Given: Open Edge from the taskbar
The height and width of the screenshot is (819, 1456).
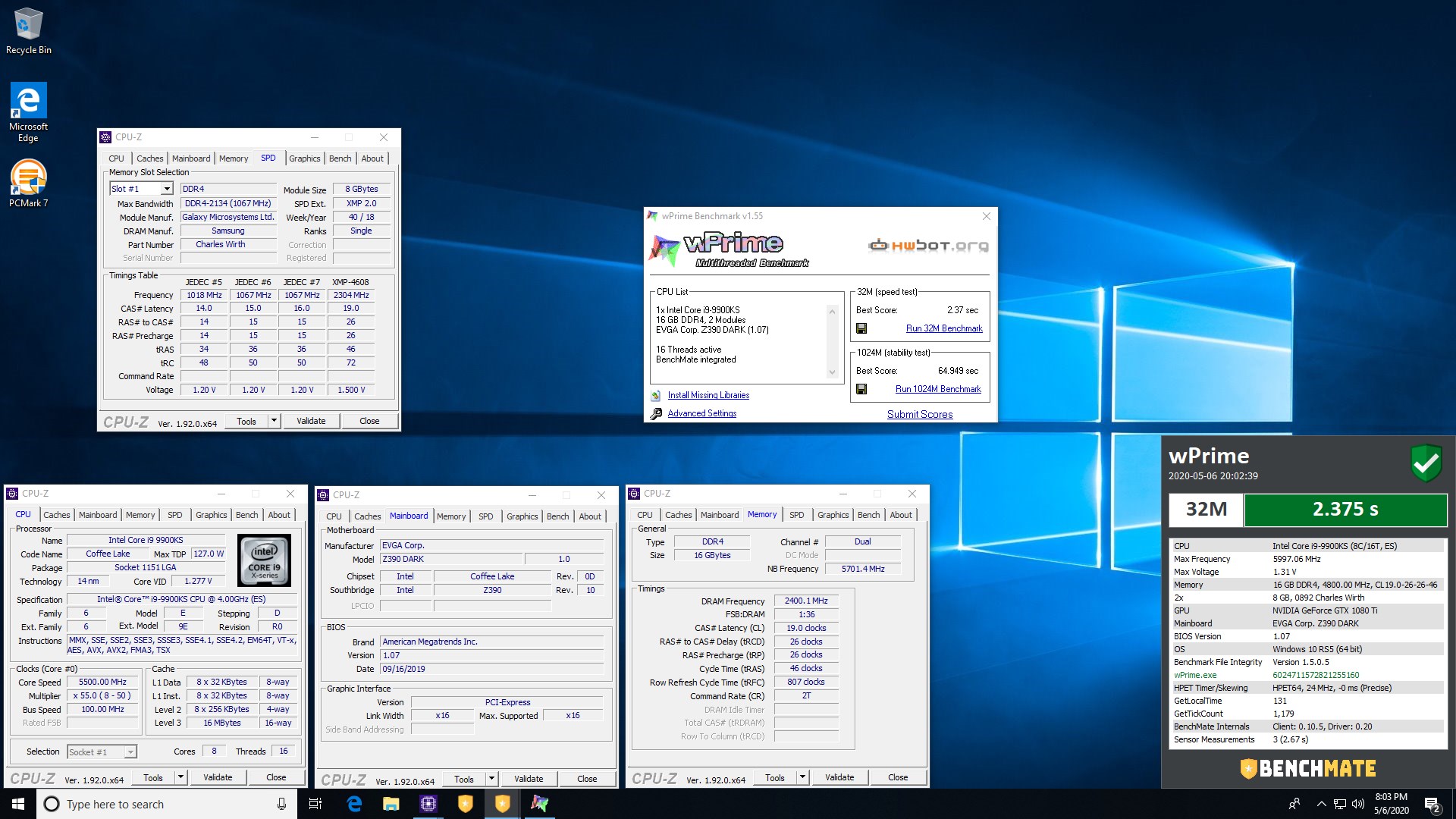Looking at the screenshot, I should (x=353, y=804).
